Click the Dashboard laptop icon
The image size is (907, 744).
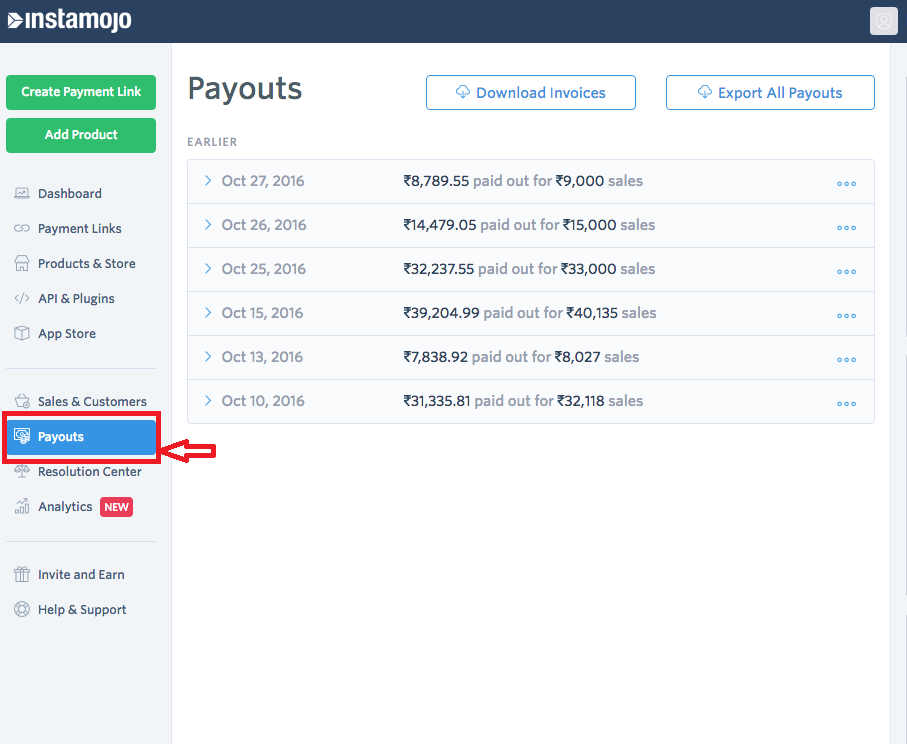click(22, 193)
